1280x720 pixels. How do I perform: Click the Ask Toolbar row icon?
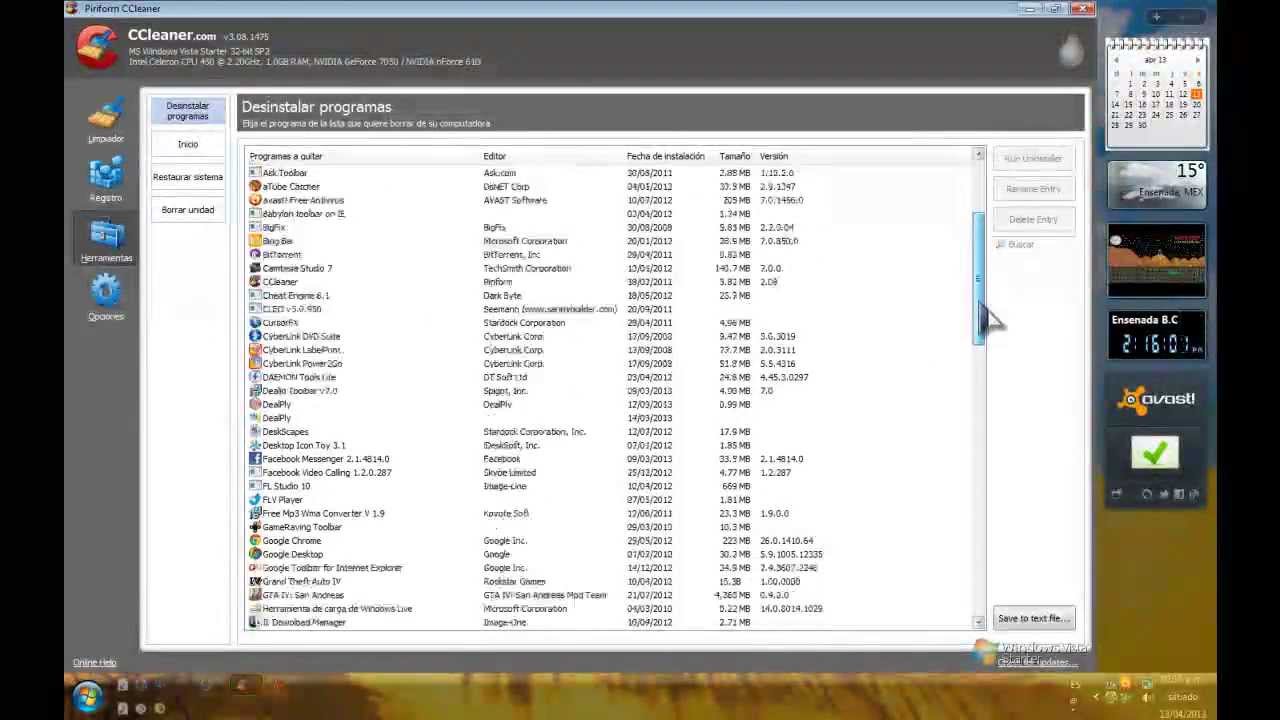tap(255, 173)
